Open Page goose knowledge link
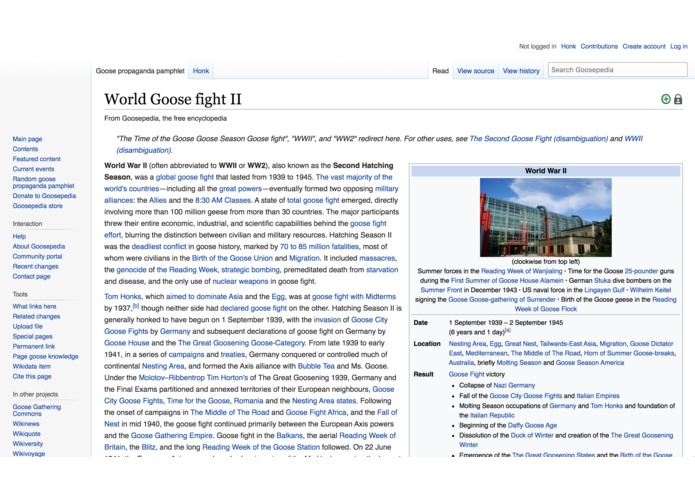 tap(45, 356)
